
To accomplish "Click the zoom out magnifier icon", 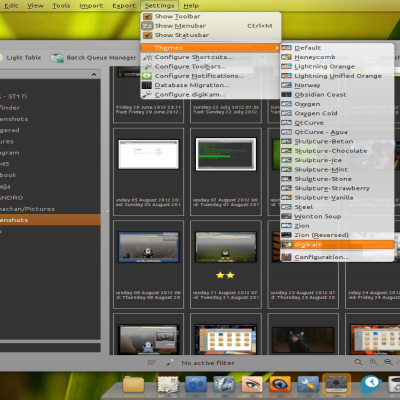I will [388, 362].
